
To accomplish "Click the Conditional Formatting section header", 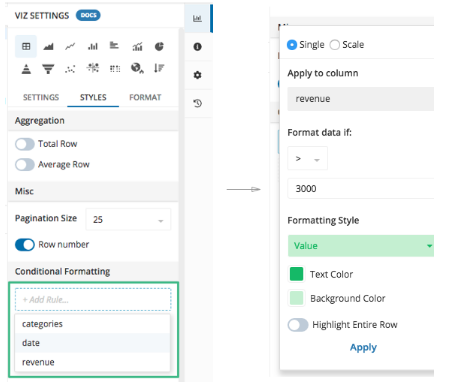I will pyautogui.click(x=93, y=271).
